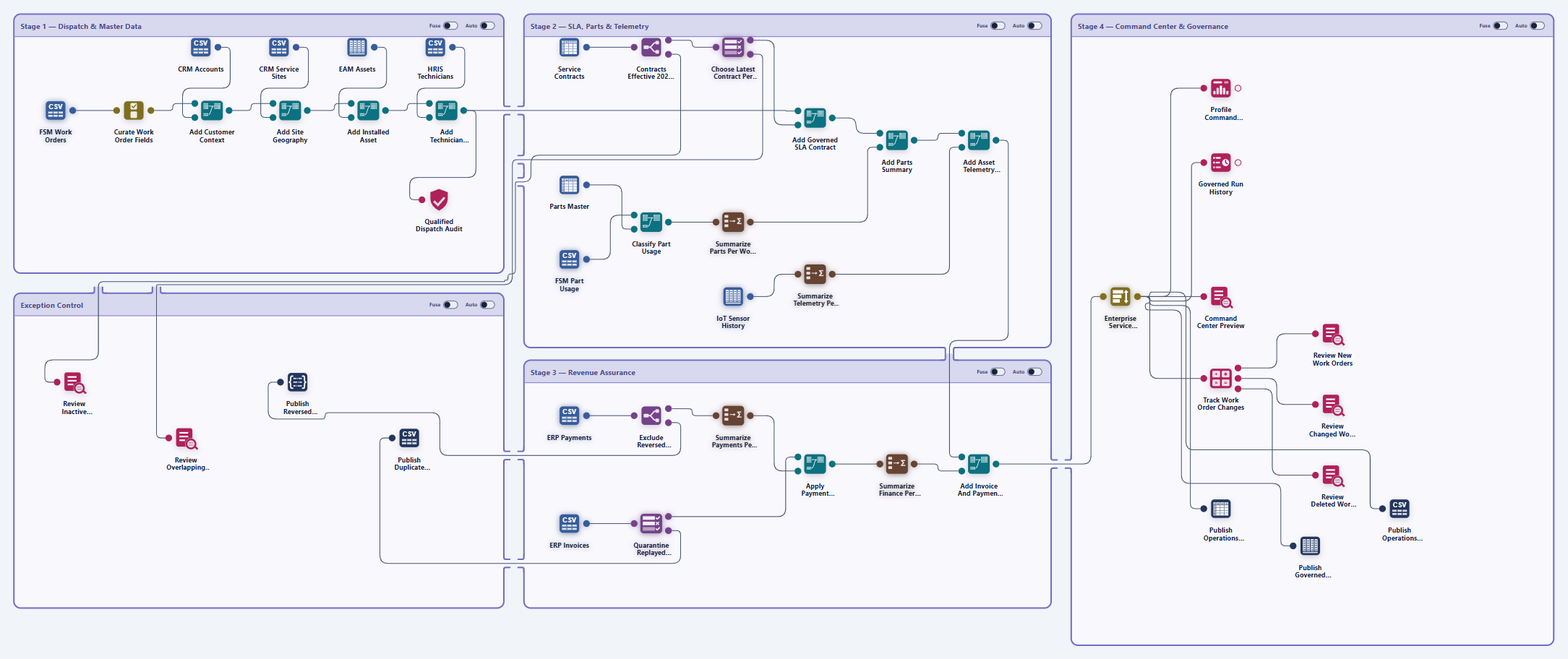
Task: Select the Summarize Telemetry Pe node
Action: pyautogui.click(x=815, y=275)
